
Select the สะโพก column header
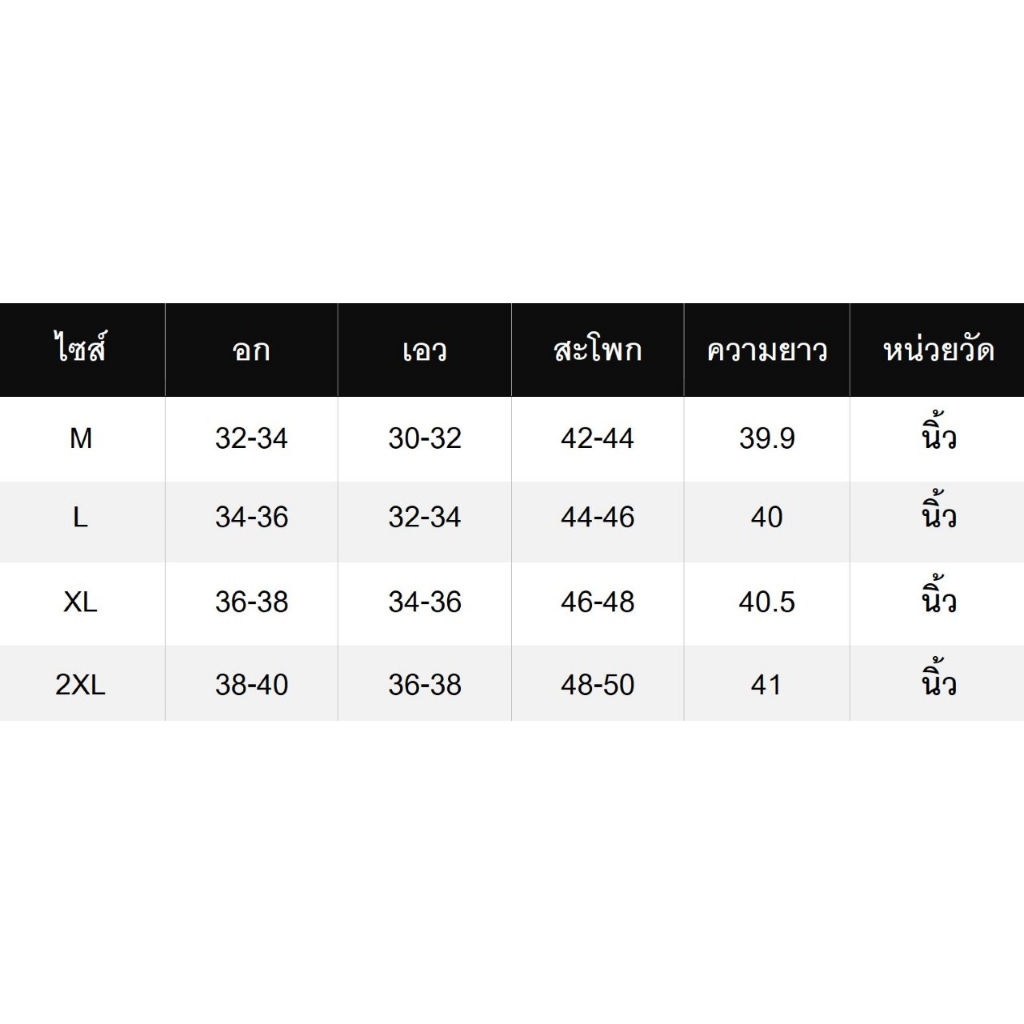(597, 351)
